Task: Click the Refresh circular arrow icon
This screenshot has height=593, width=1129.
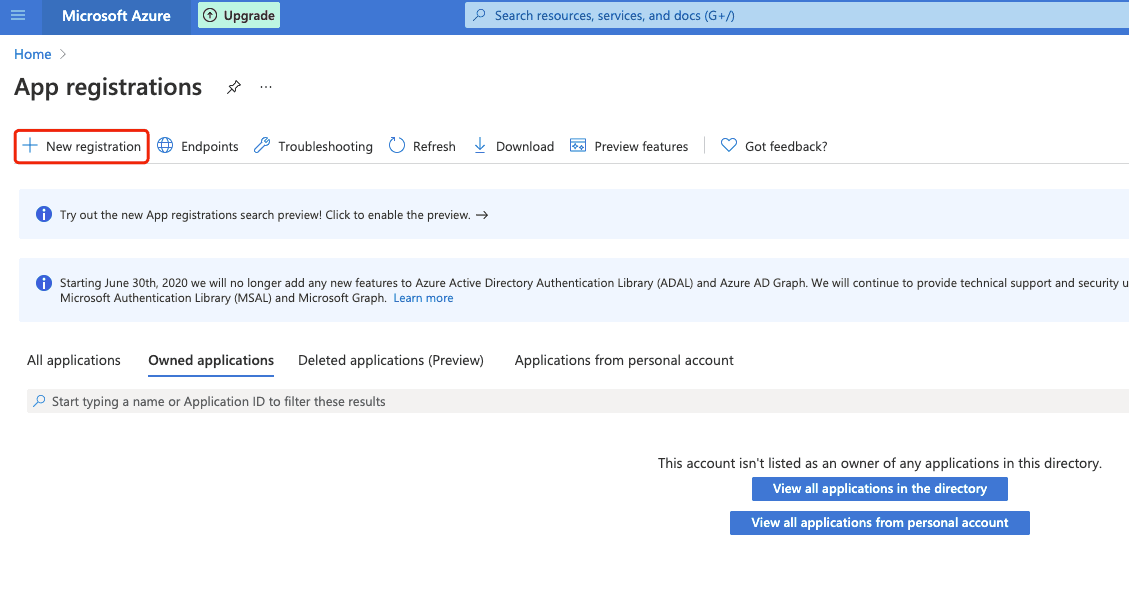Action: point(397,145)
